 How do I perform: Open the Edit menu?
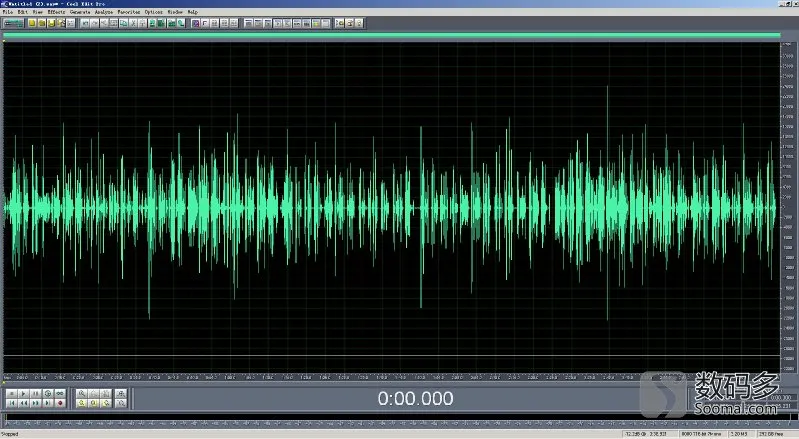pyautogui.click(x=23, y=12)
